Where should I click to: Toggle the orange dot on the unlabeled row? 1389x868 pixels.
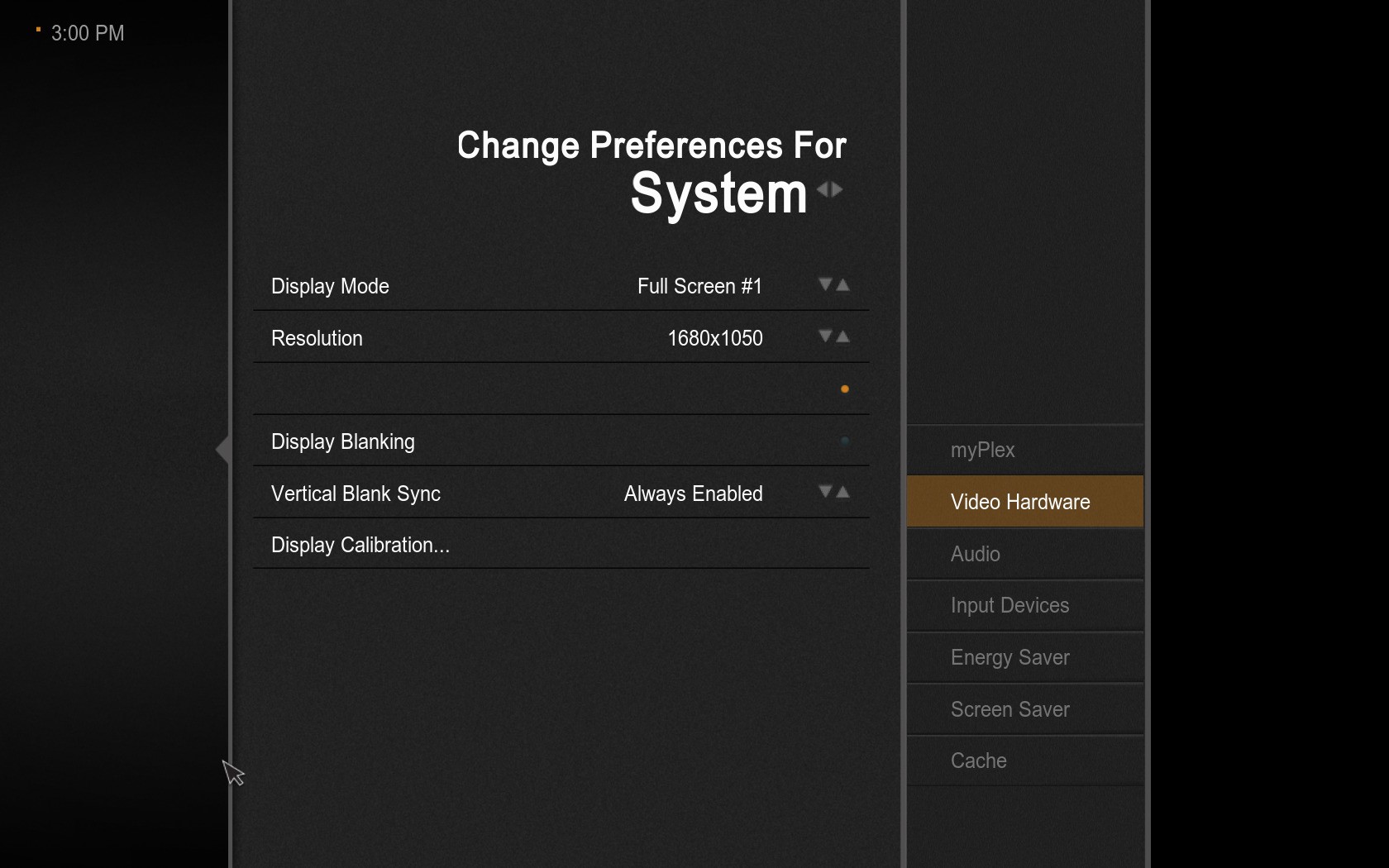pos(844,389)
